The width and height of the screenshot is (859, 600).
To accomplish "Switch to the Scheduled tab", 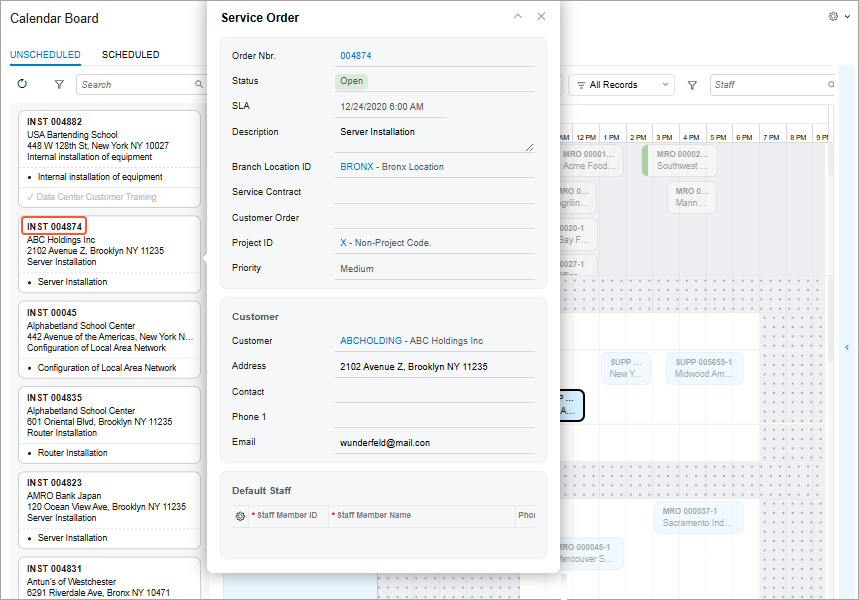I will tap(130, 55).
